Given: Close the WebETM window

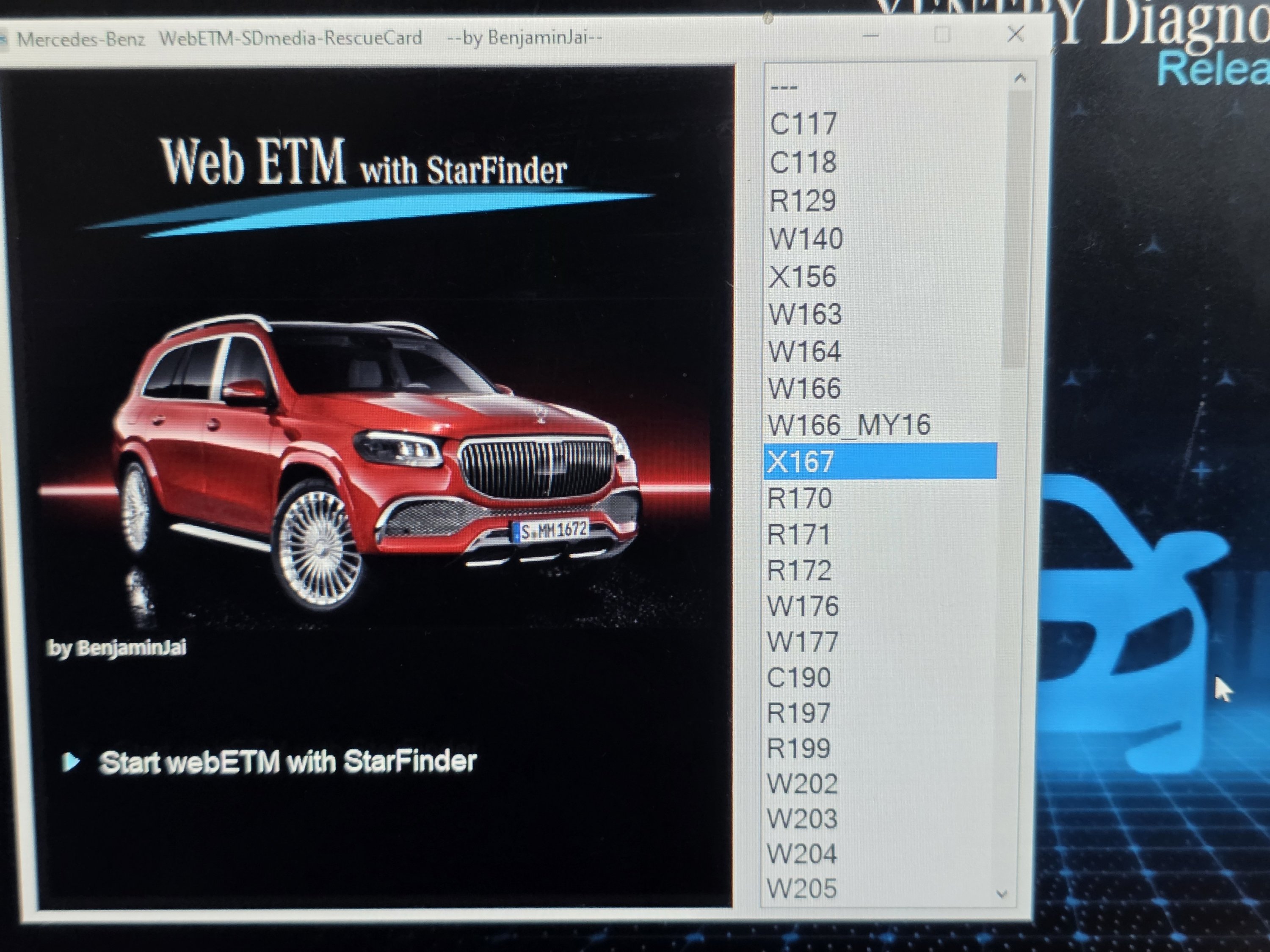Looking at the screenshot, I should [x=1015, y=34].
